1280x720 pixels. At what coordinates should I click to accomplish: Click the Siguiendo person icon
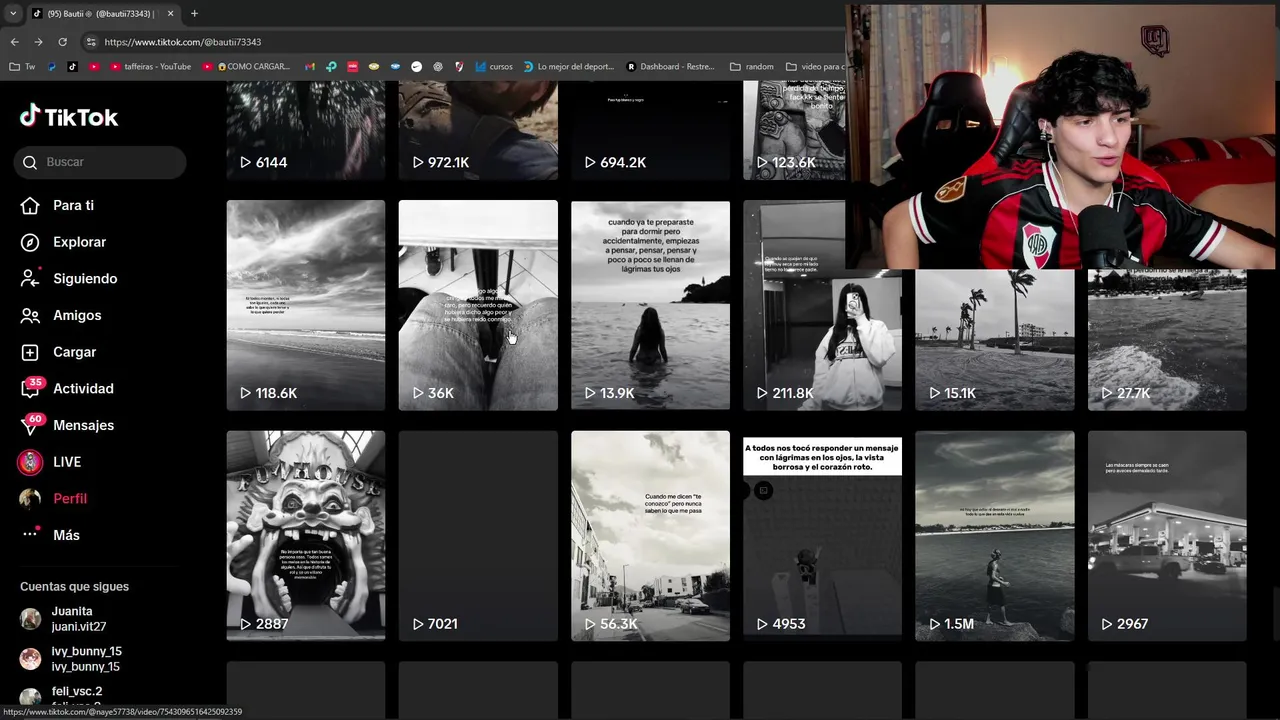30,278
